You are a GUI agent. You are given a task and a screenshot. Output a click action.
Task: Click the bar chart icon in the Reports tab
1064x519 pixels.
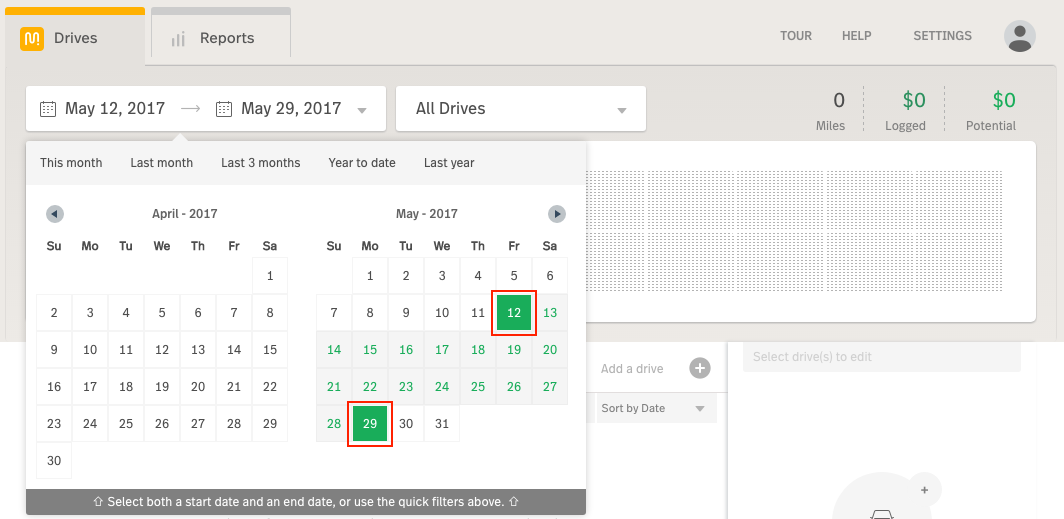click(178, 39)
